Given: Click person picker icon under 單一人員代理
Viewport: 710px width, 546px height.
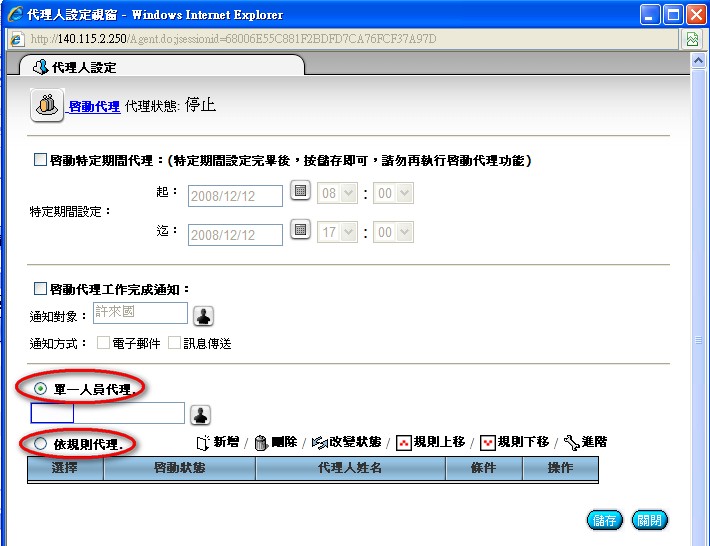Looking at the screenshot, I should click(x=200, y=415).
